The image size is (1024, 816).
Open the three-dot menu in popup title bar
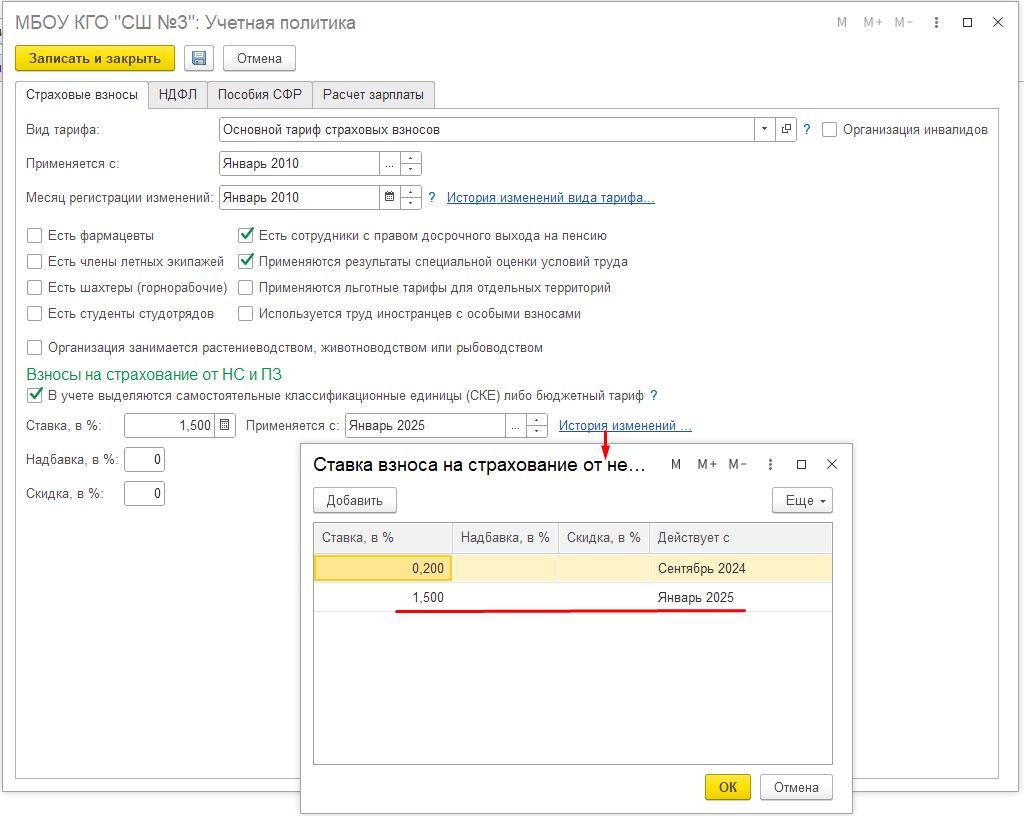770,465
